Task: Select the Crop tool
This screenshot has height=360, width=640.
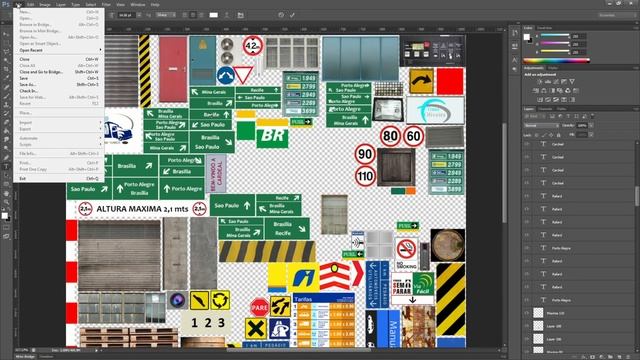Action: pyautogui.click(x=6, y=69)
